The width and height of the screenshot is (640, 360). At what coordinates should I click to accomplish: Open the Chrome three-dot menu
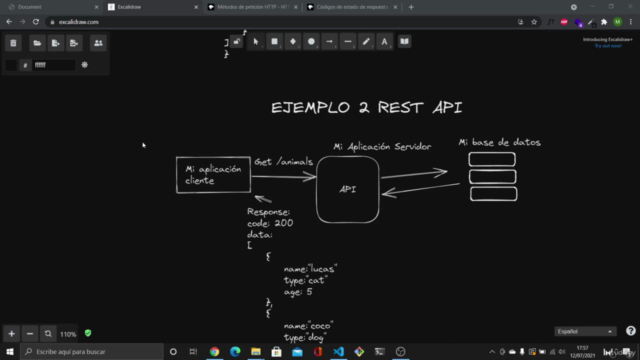click(x=631, y=22)
